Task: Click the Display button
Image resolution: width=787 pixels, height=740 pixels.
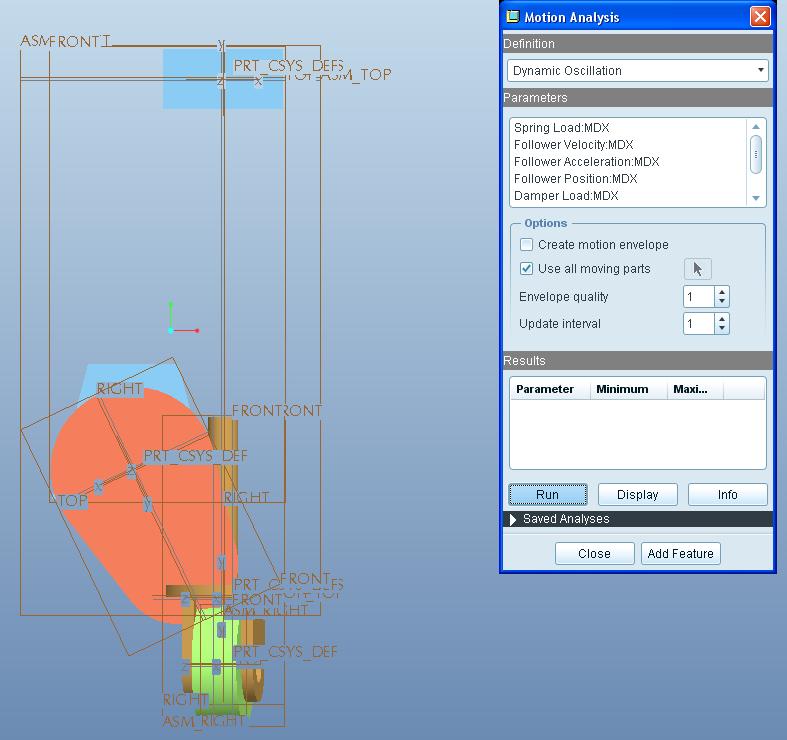Action: (x=637, y=495)
